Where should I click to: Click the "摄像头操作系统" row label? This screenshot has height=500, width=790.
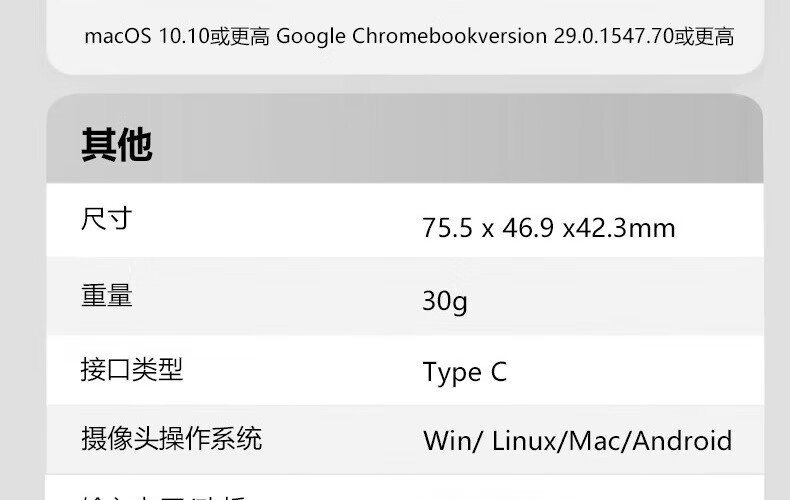tap(171, 438)
